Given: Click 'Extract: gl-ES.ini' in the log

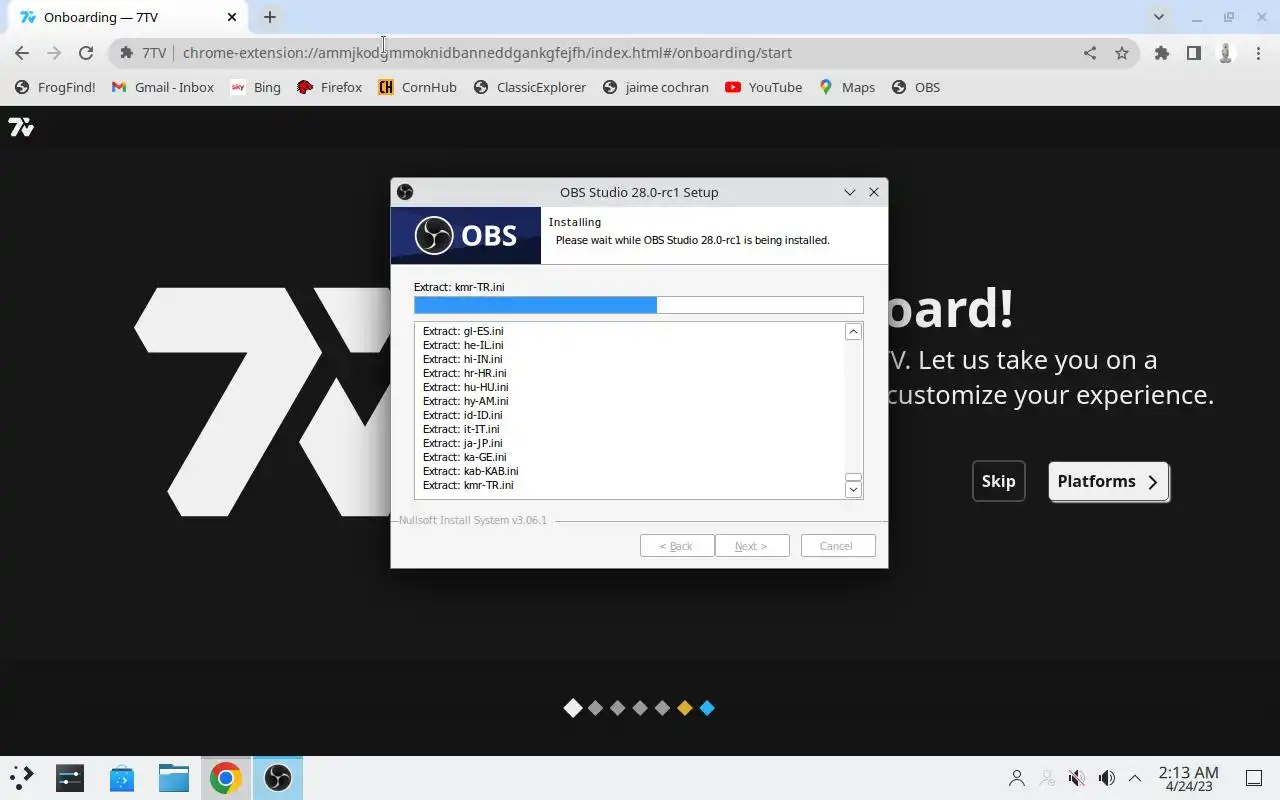Looking at the screenshot, I should tap(463, 331).
